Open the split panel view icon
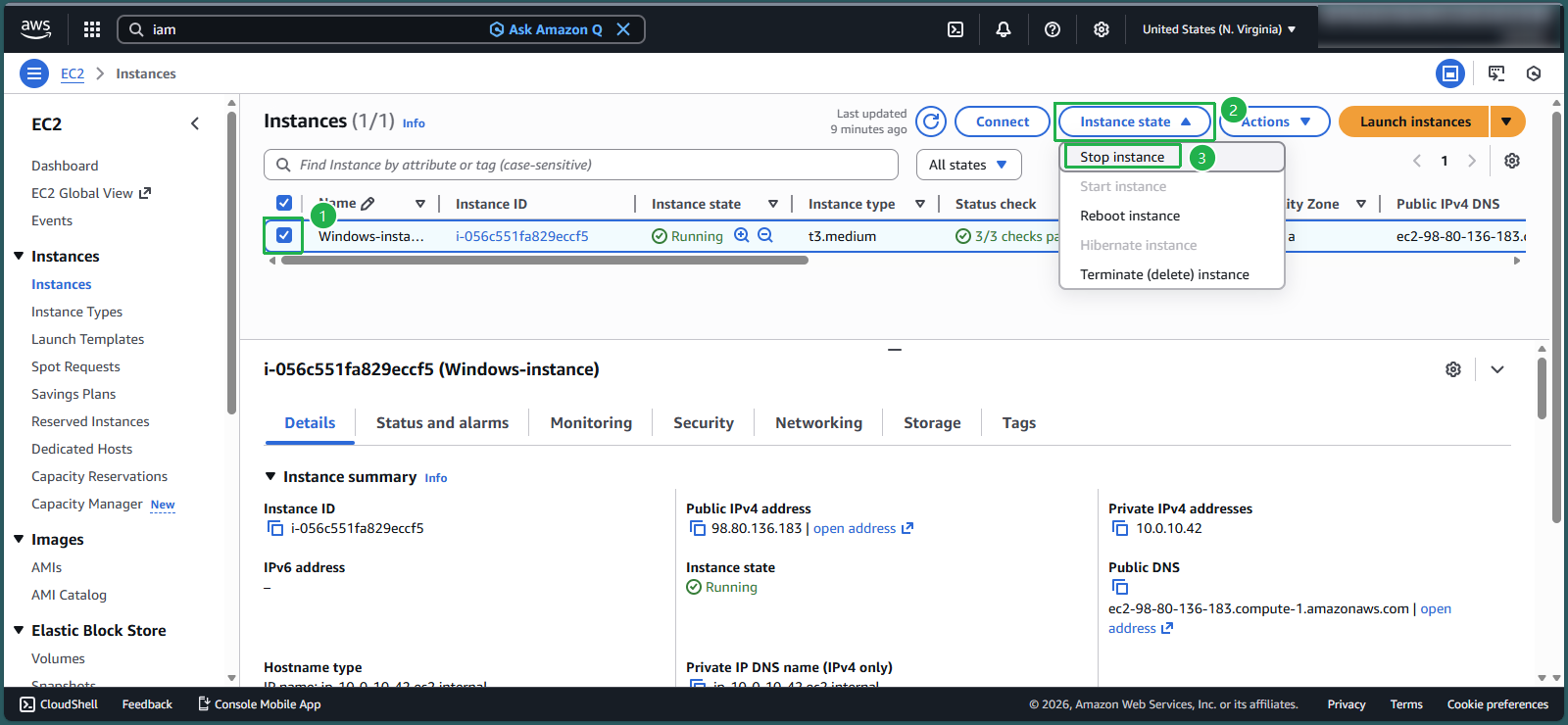Screen dimensions: 1568x725 coord(1450,73)
